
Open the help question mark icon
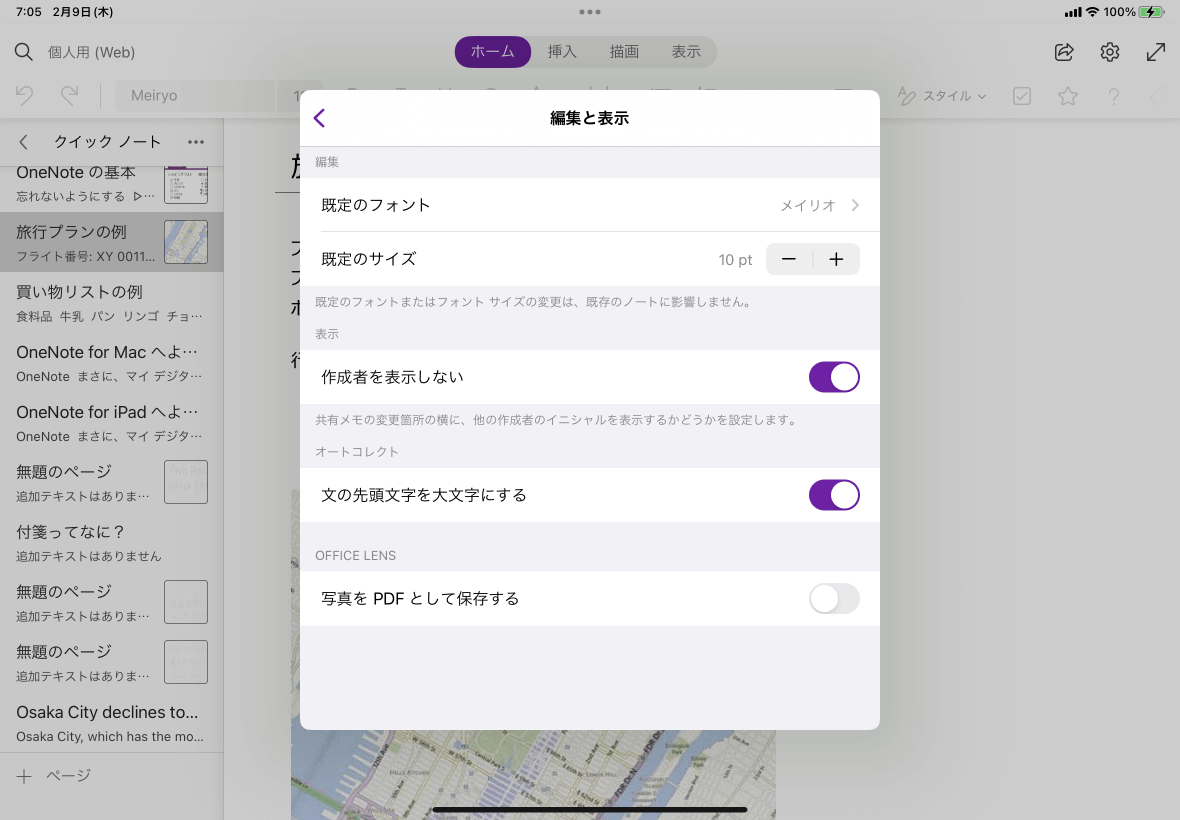pyautogui.click(x=1114, y=96)
